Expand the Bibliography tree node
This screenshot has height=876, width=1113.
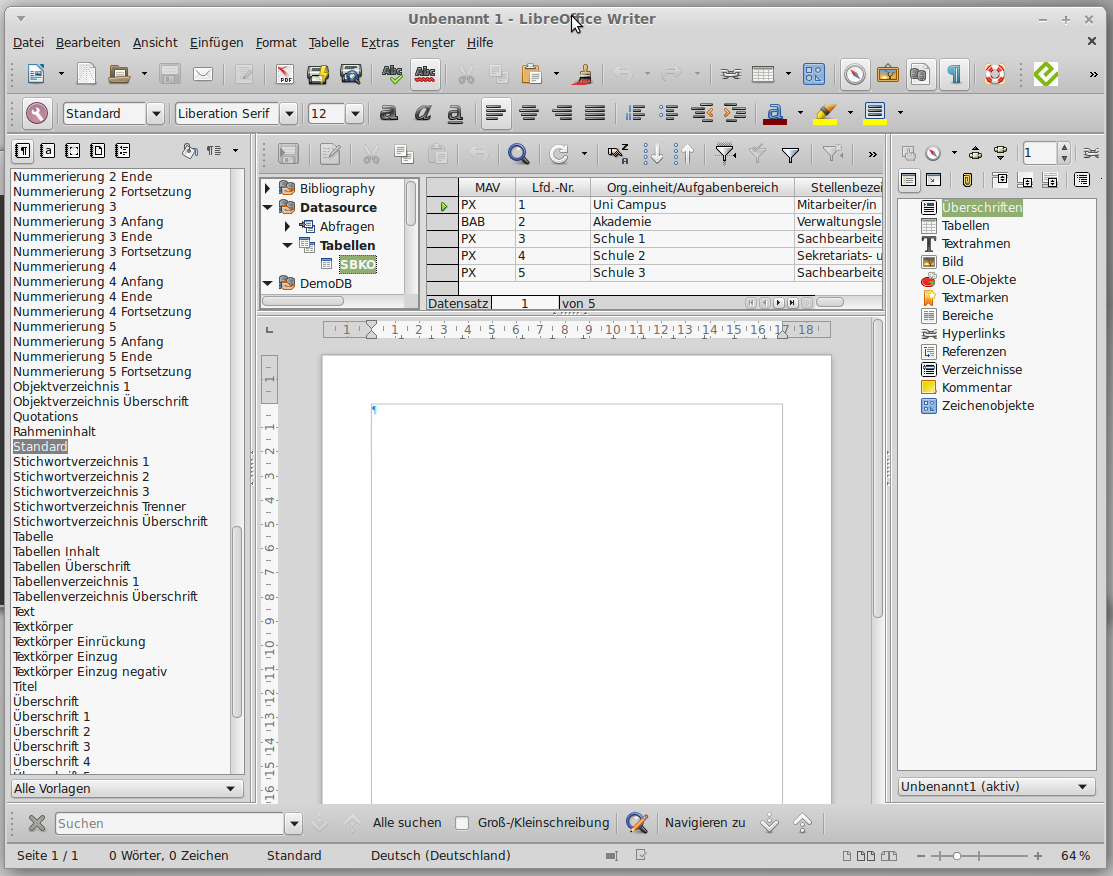point(268,188)
